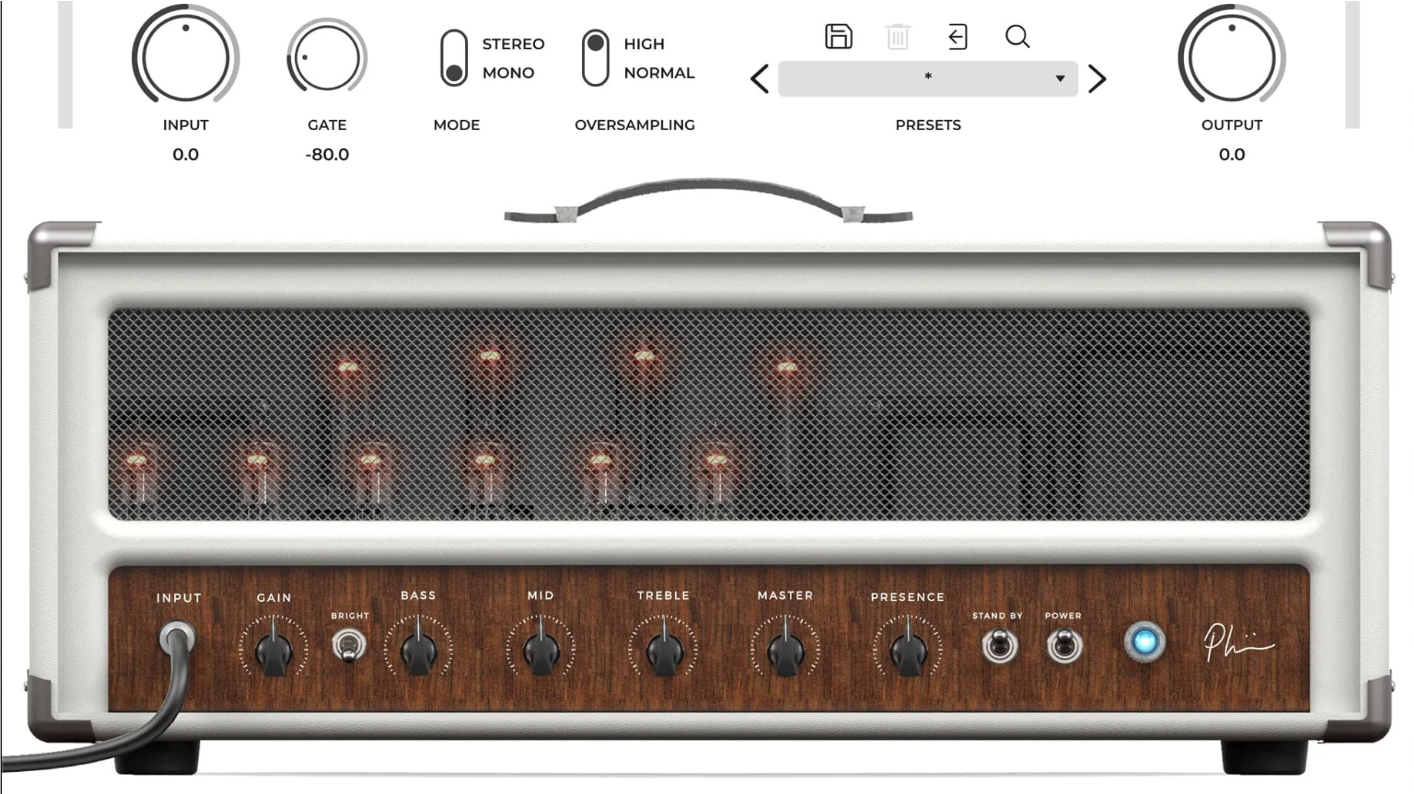The width and height of the screenshot is (1414, 794).
Task: Click the presets dropdown arrow
Action: point(1060,79)
